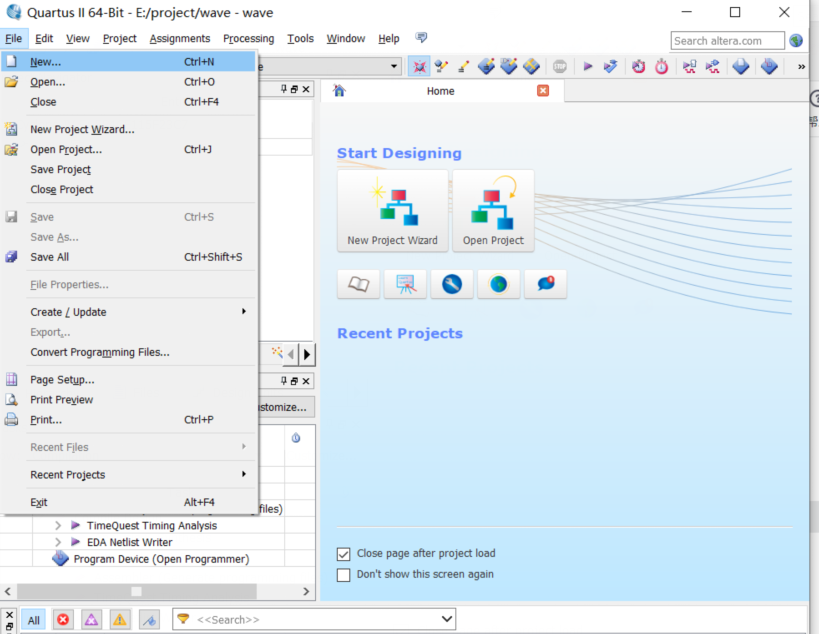Uncheck Close page after project load
Image resolution: width=819 pixels, height=634 pixels.
click(343, 554)
